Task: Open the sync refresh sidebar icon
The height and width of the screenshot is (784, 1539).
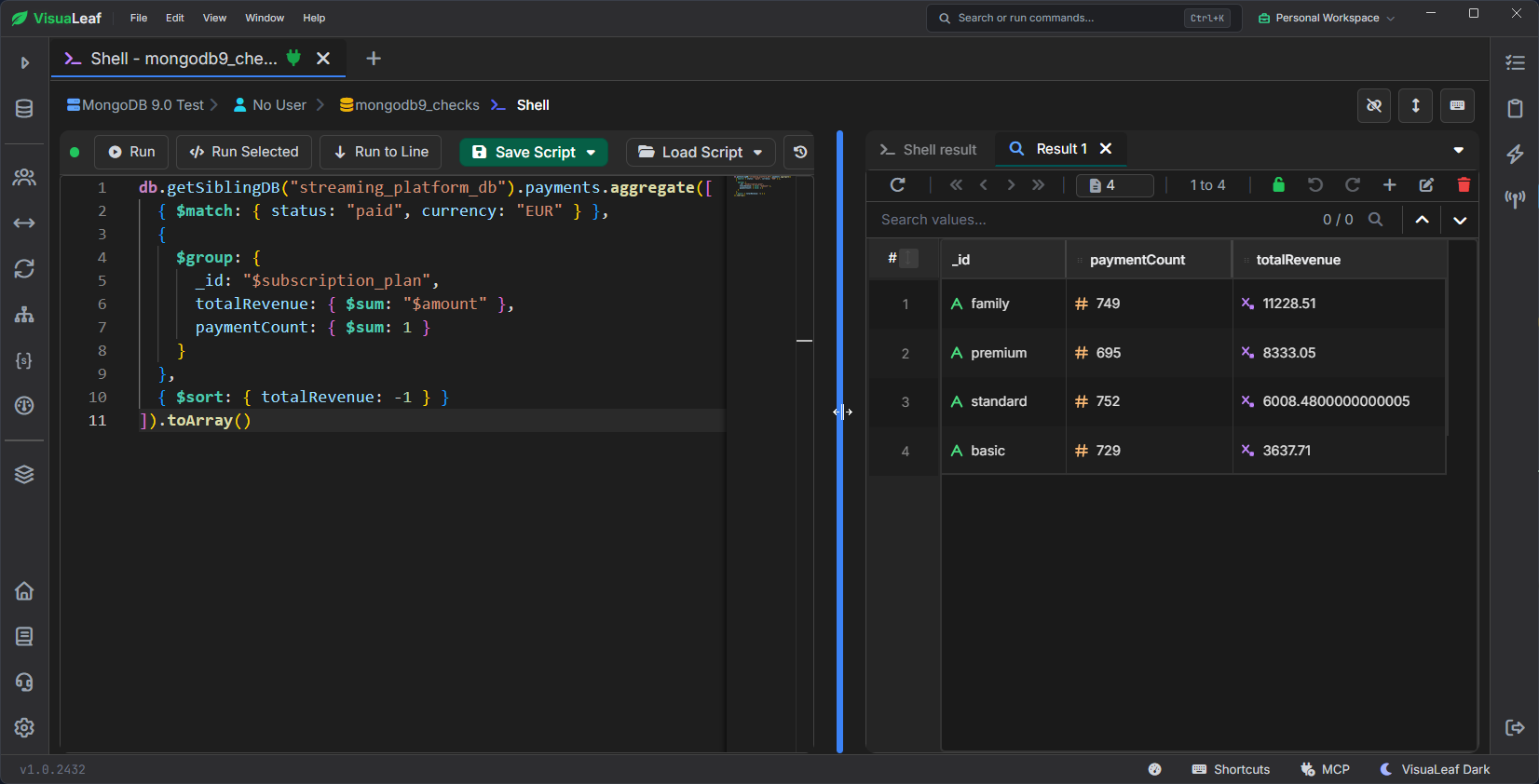Action: coord(24,268)
